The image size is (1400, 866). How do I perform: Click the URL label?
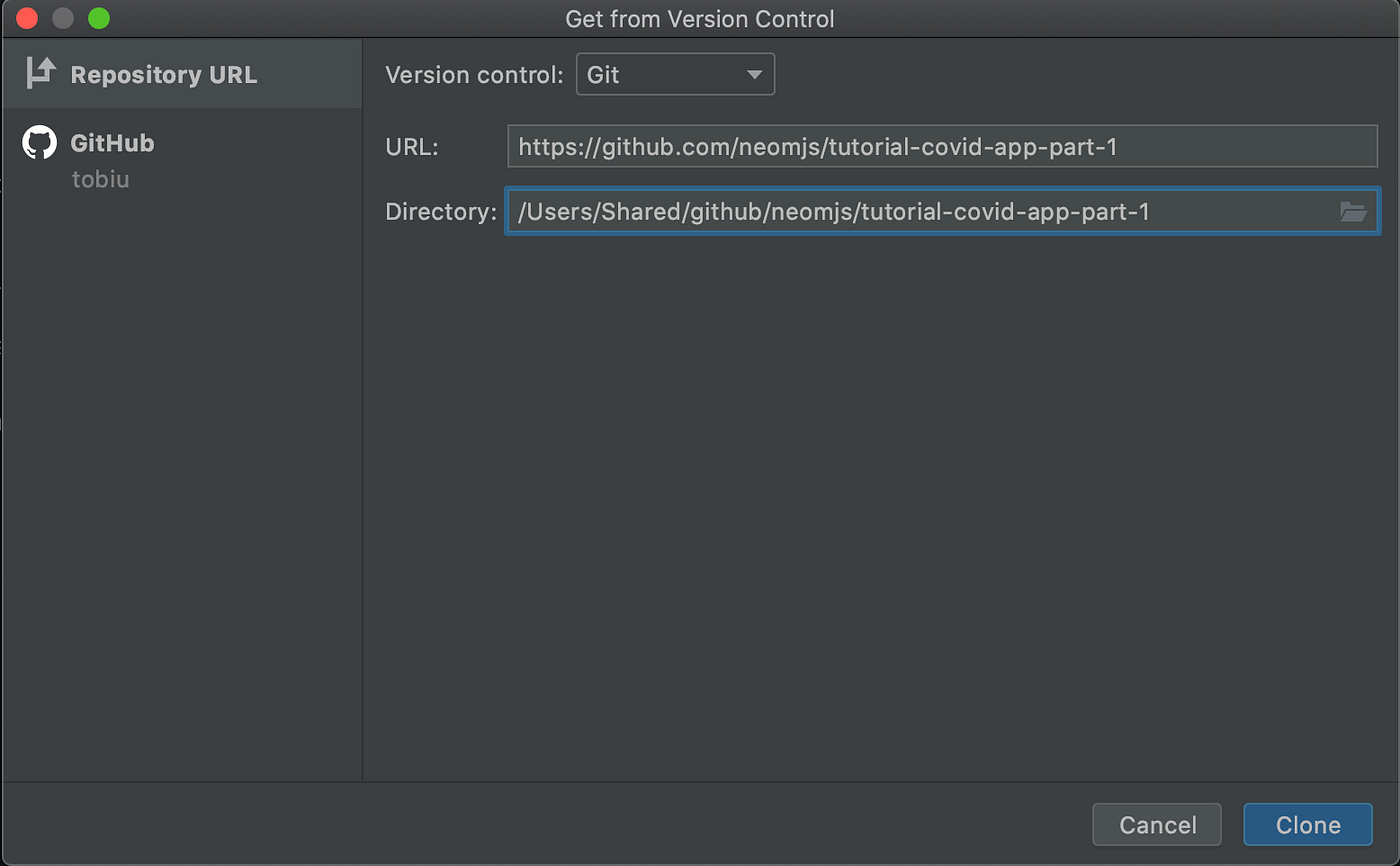(x=411, y=146)
